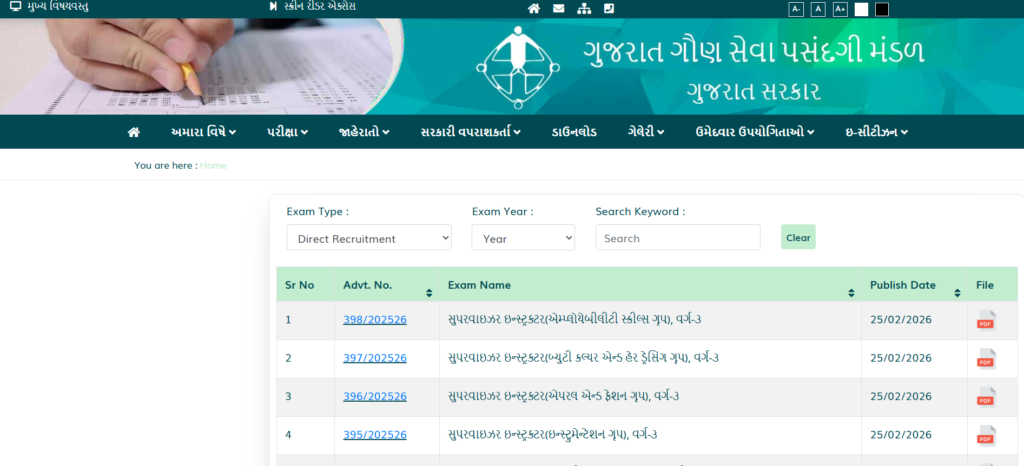Select the white color theme swatch
The height and width of the screenshot is (466, 1024).
click(861, 9)
